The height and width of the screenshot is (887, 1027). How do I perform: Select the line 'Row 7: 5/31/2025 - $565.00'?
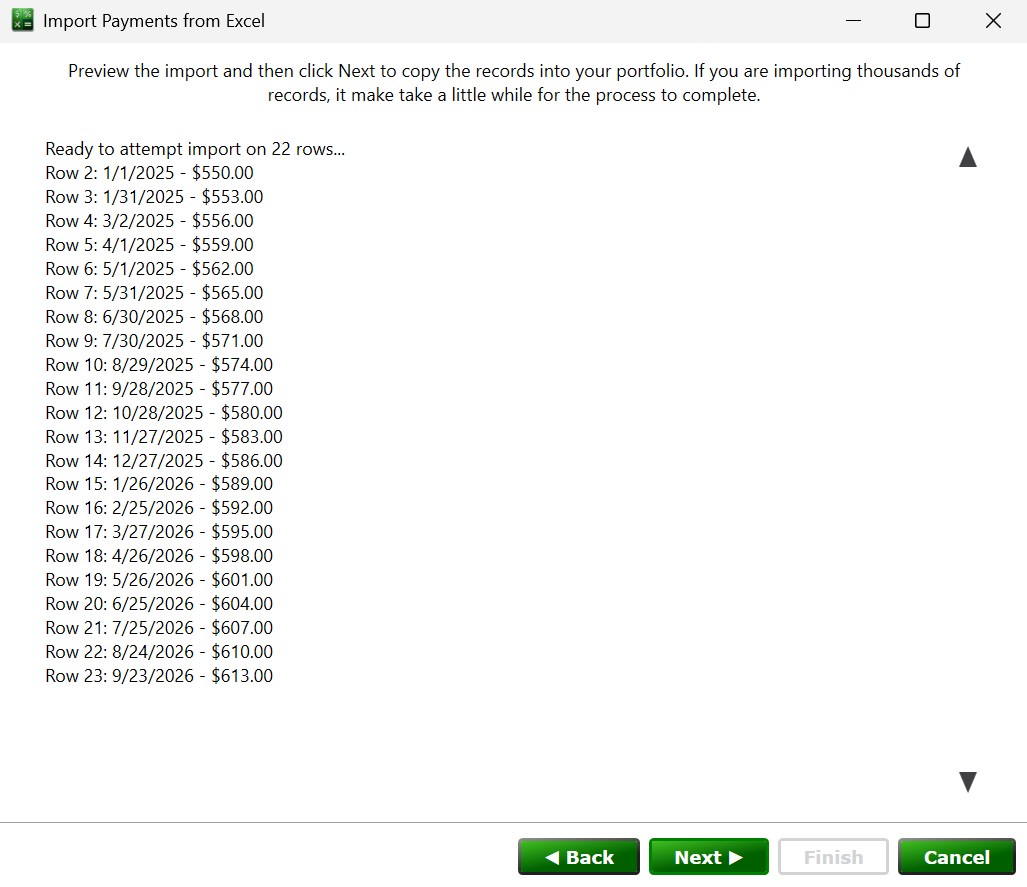click(154, 293)
